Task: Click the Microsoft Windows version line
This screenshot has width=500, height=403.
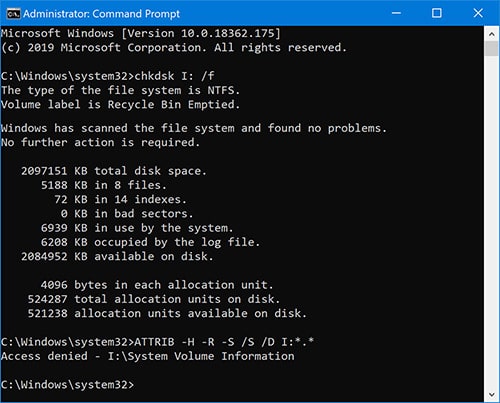Action: coord(141,33)
